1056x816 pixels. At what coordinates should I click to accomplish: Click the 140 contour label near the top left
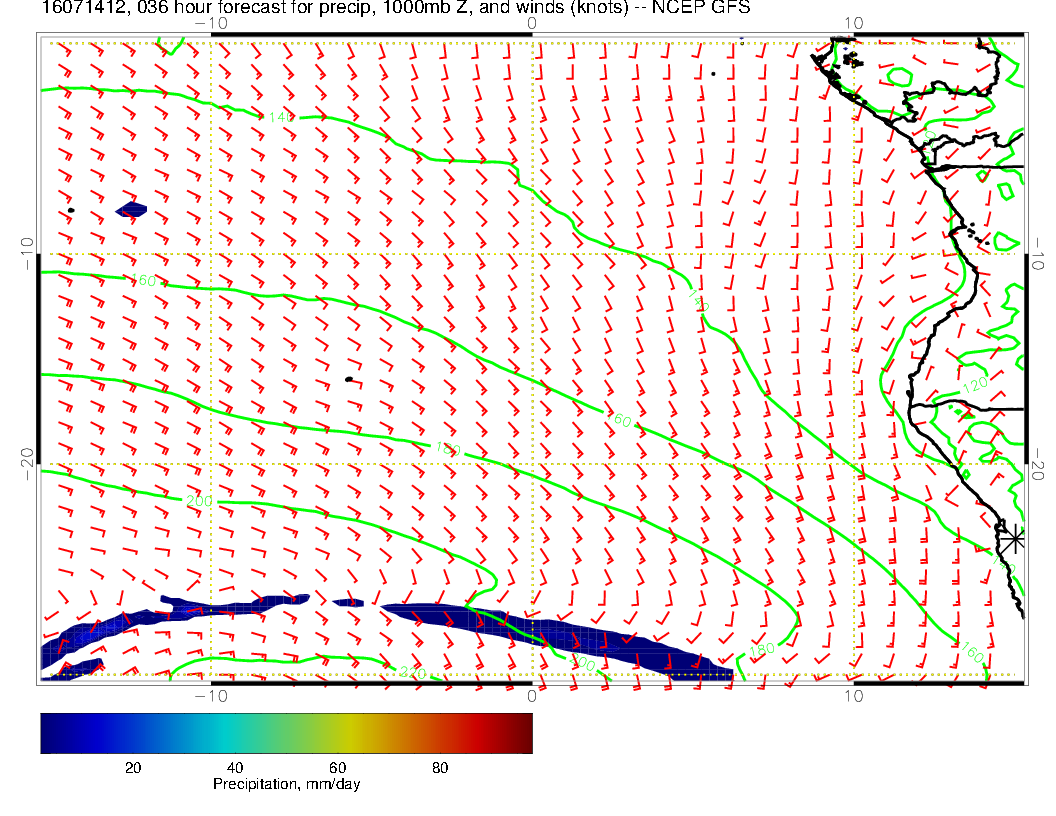[x=278, y=118]
